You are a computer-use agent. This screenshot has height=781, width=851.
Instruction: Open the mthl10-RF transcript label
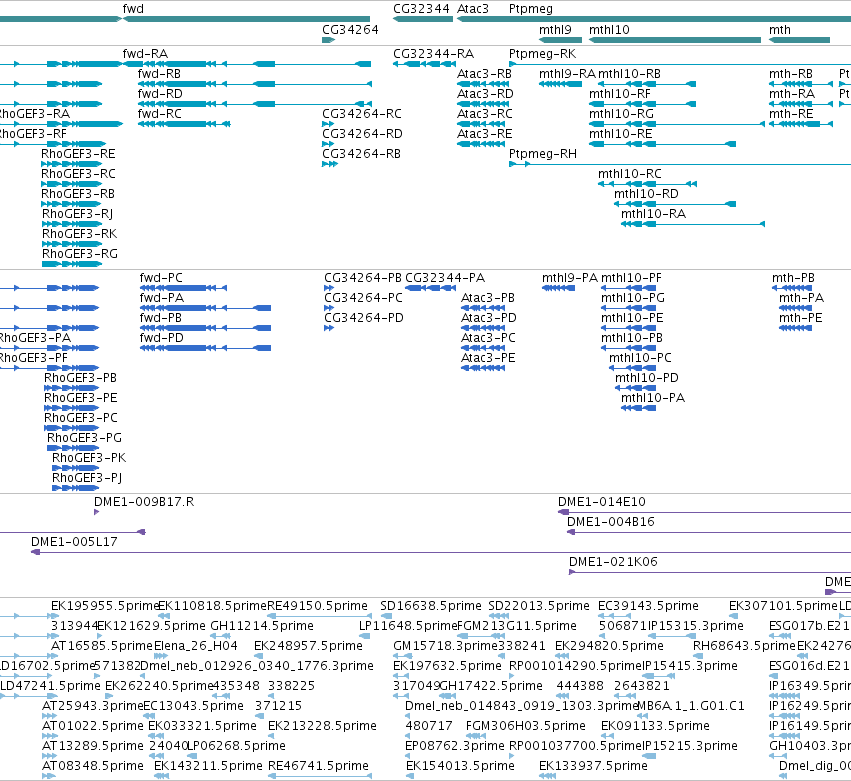coord(620,94)
